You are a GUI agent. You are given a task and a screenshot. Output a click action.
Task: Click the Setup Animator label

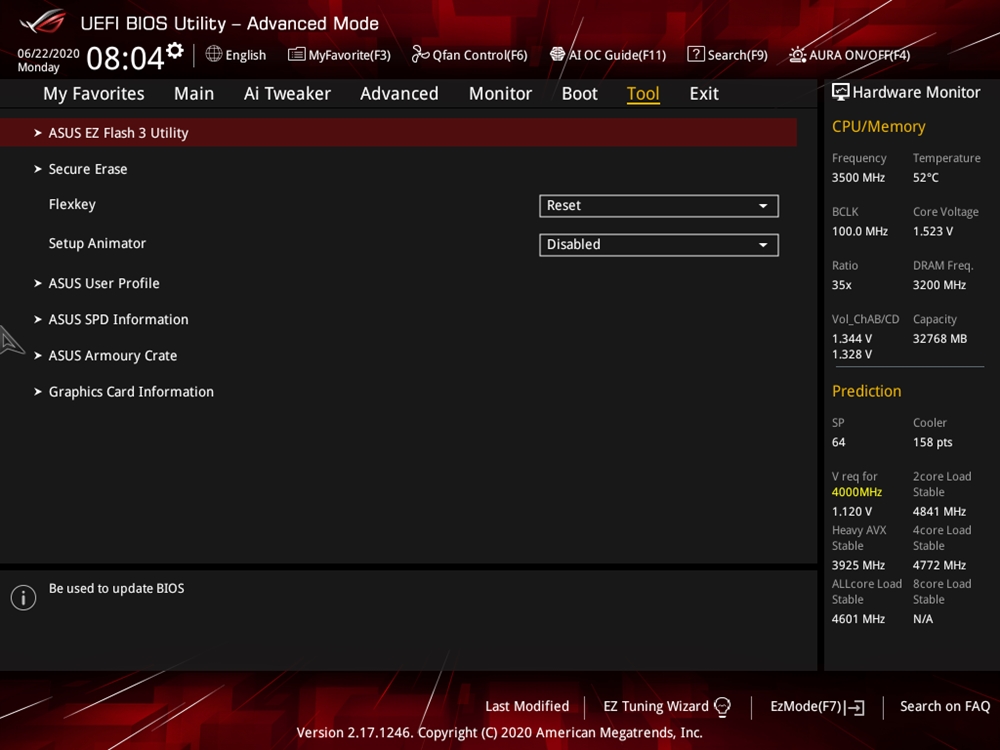(x=97, y=243)
